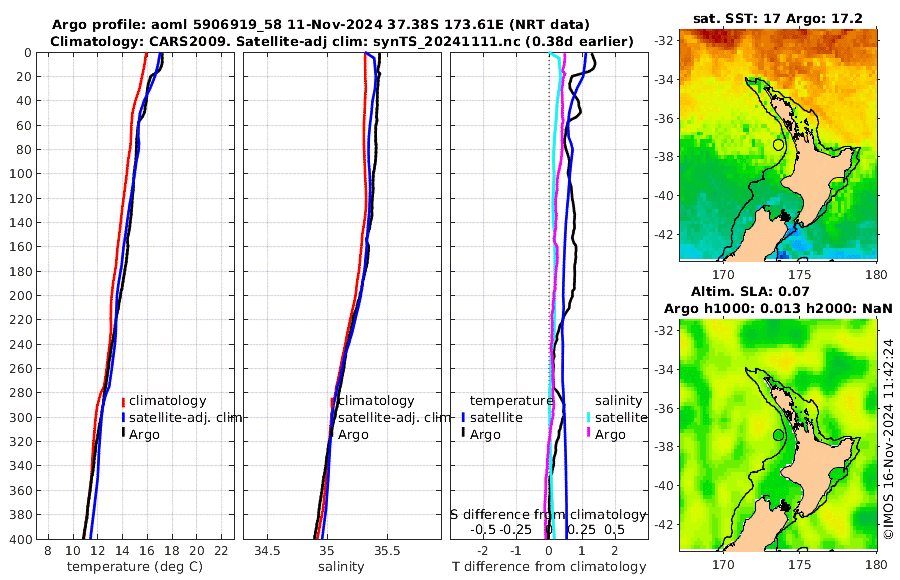Click the 'salinity' x-axis label under the middle panel

341,567
